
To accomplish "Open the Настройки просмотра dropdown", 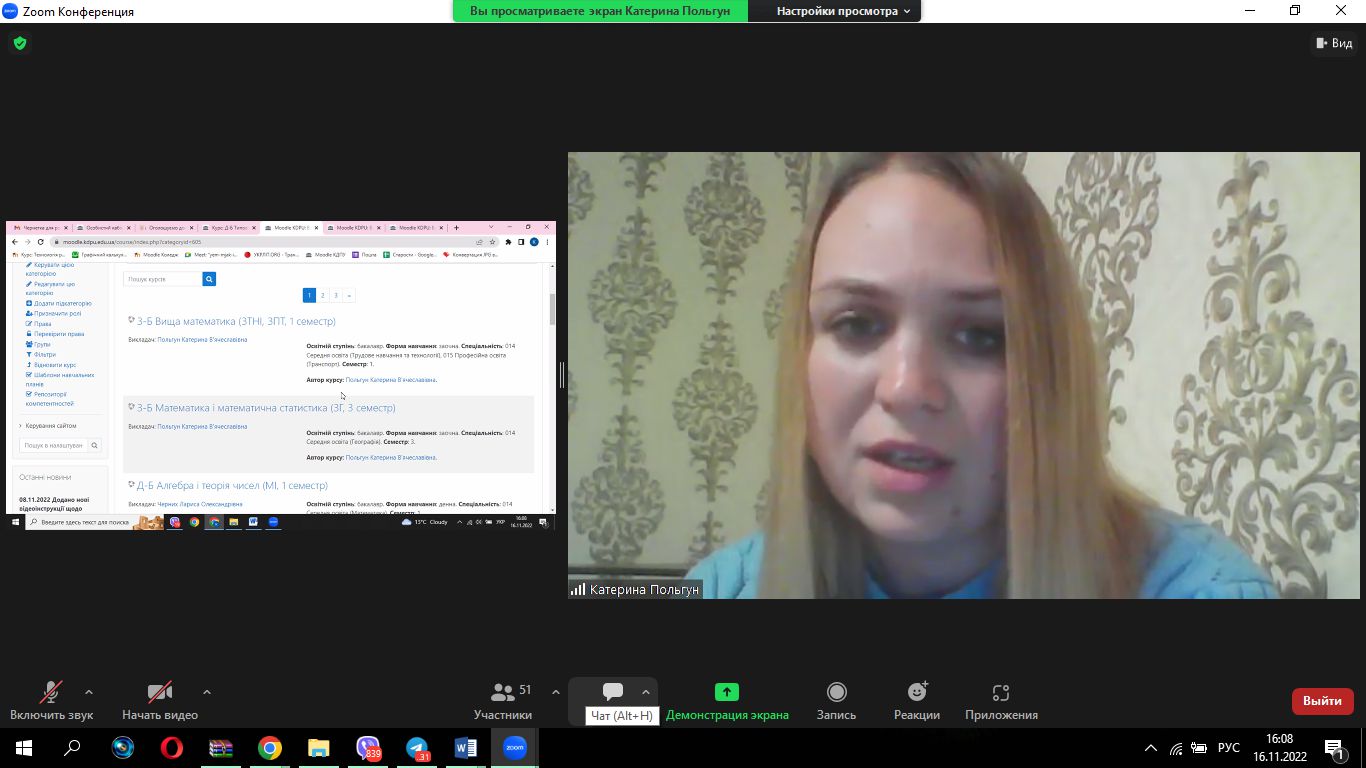I will pyautogui.click(x=843, y=11).
